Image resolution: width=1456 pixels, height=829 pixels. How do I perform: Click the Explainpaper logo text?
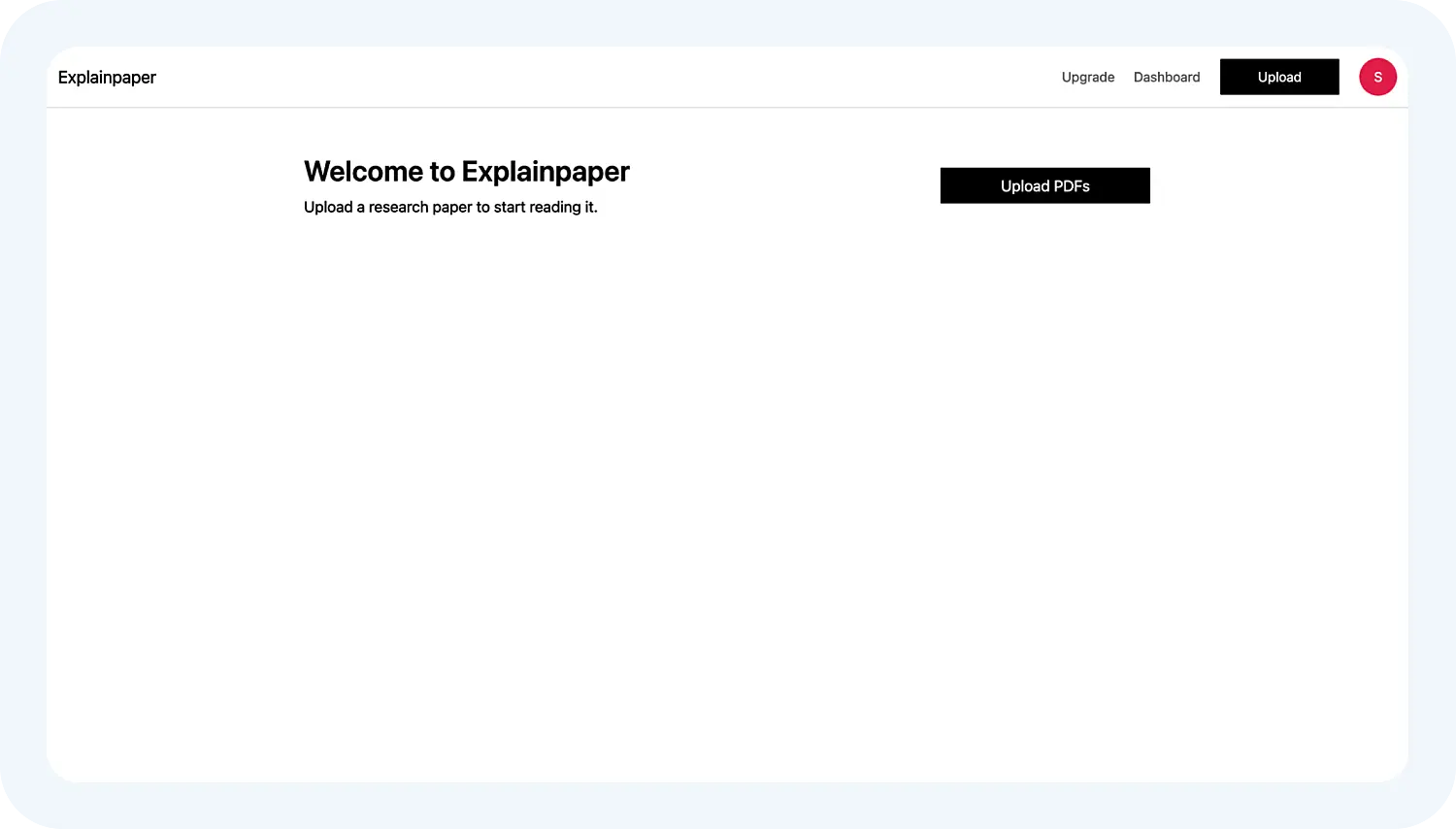[107, 78]
